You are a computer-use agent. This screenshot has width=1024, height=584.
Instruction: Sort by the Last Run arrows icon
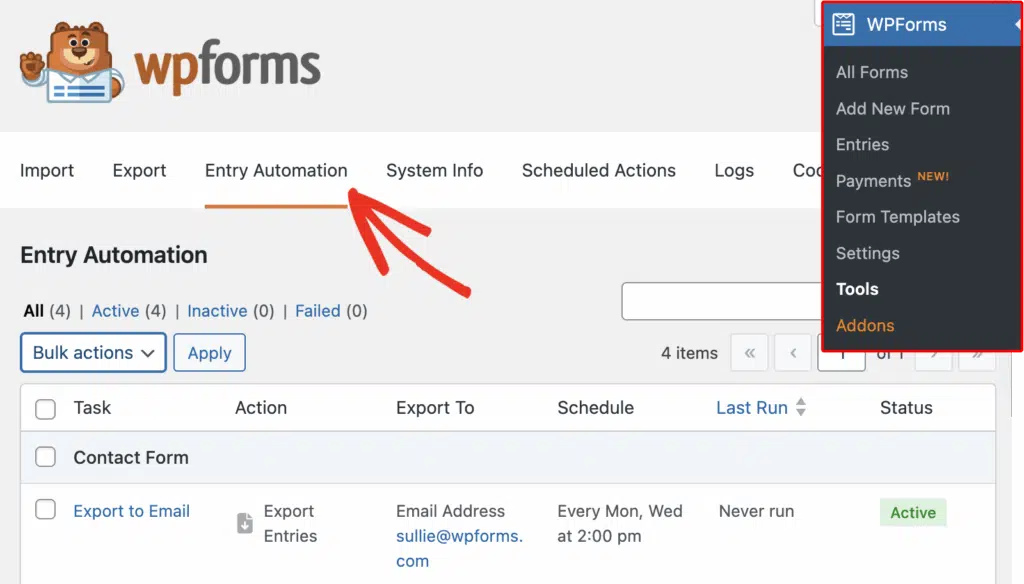pyautogui.click(x=801, y=407)
